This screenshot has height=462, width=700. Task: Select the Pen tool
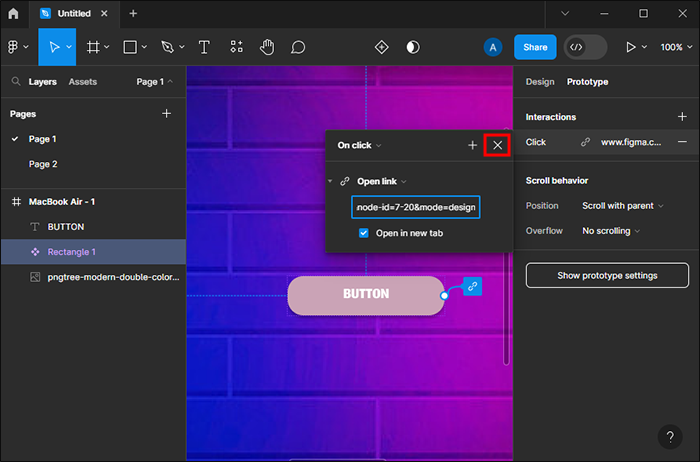167,47
